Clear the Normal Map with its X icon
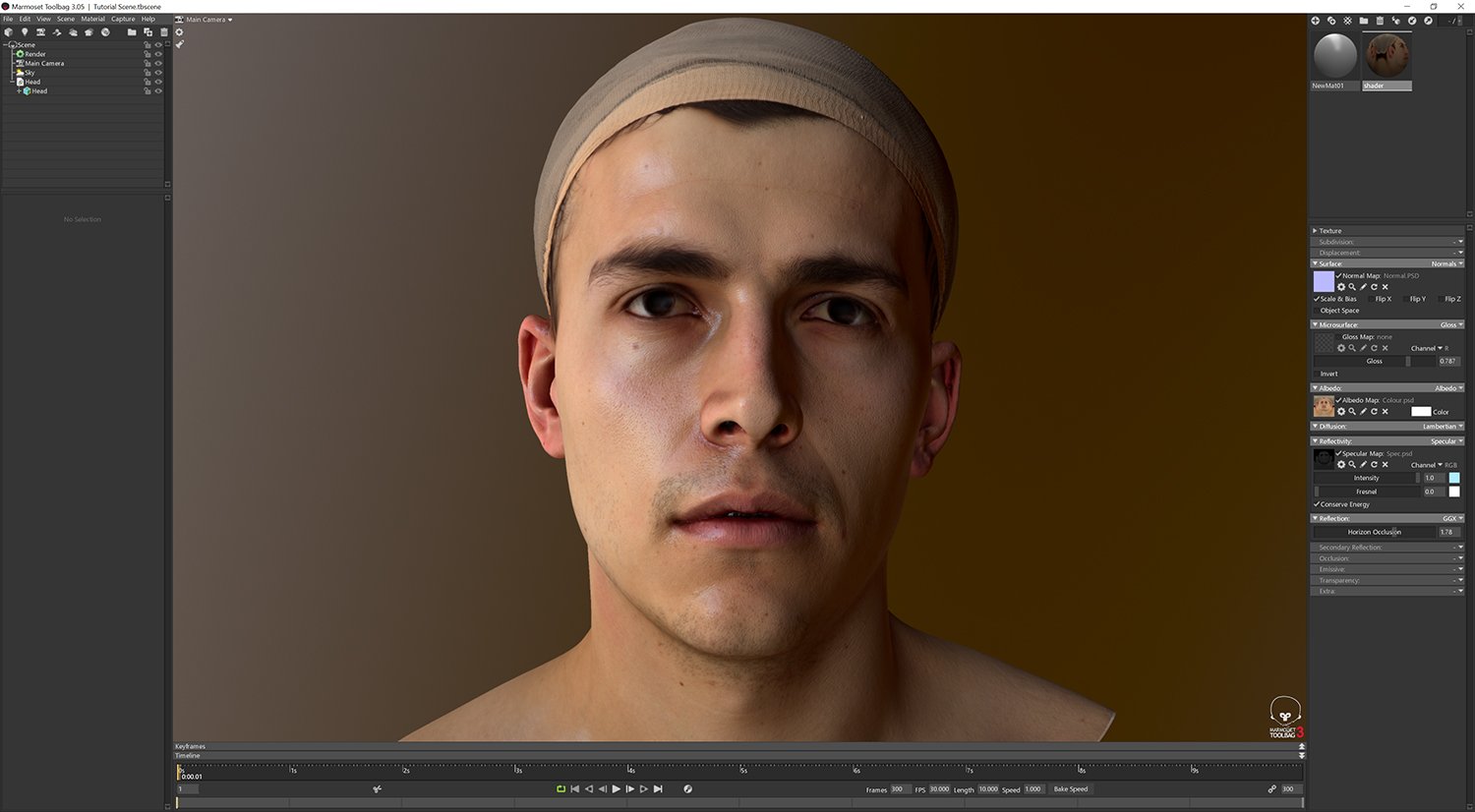 tap(1386, 287)
